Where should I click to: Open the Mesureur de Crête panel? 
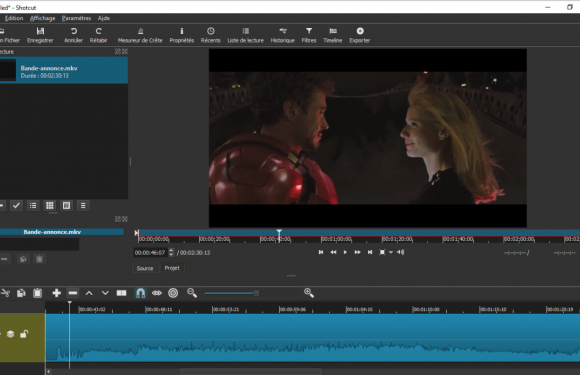pos(140,36)
